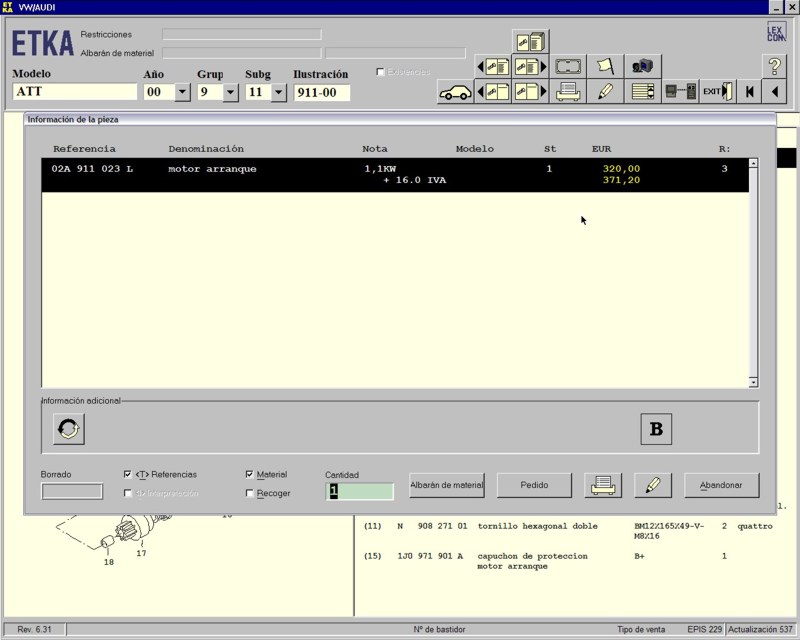This screenshot has height=640, width=800.
Task: Click the parts list scroll up arrow
Action: tap(753, 163)
